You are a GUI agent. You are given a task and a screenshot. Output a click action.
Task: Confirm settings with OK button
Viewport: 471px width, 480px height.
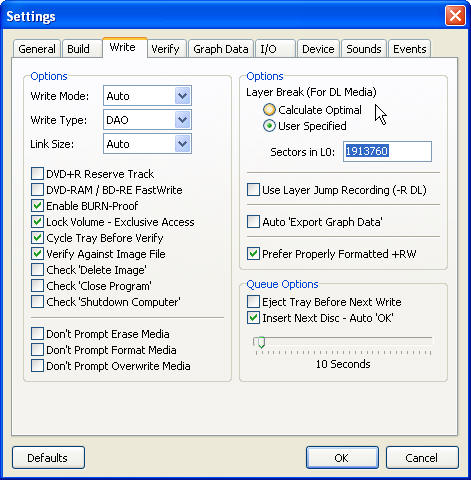click(342, 458)
